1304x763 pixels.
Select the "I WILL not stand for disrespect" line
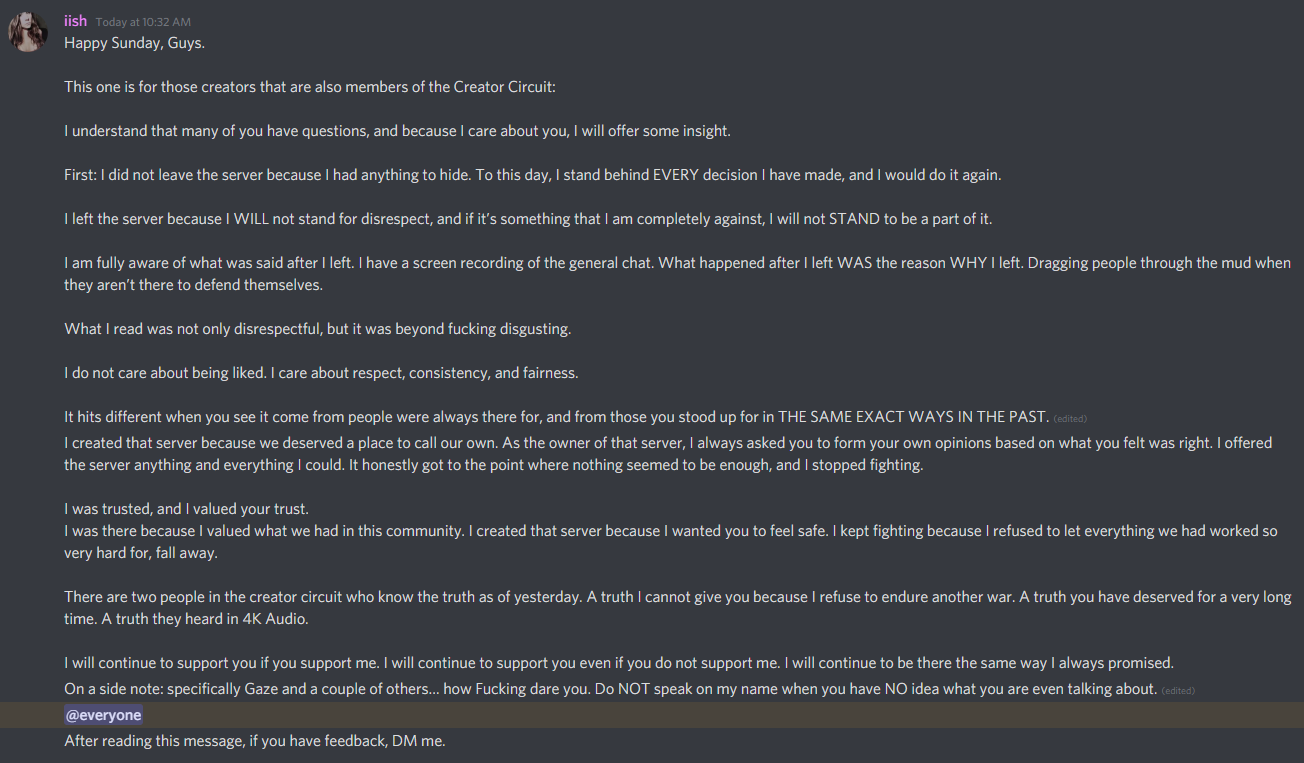click(528, 219)
